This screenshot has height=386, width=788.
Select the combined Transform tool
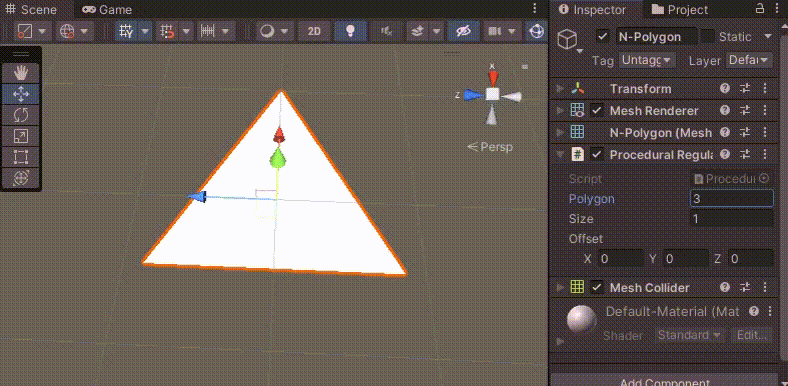pyautogui.click(x=21, y=178)
